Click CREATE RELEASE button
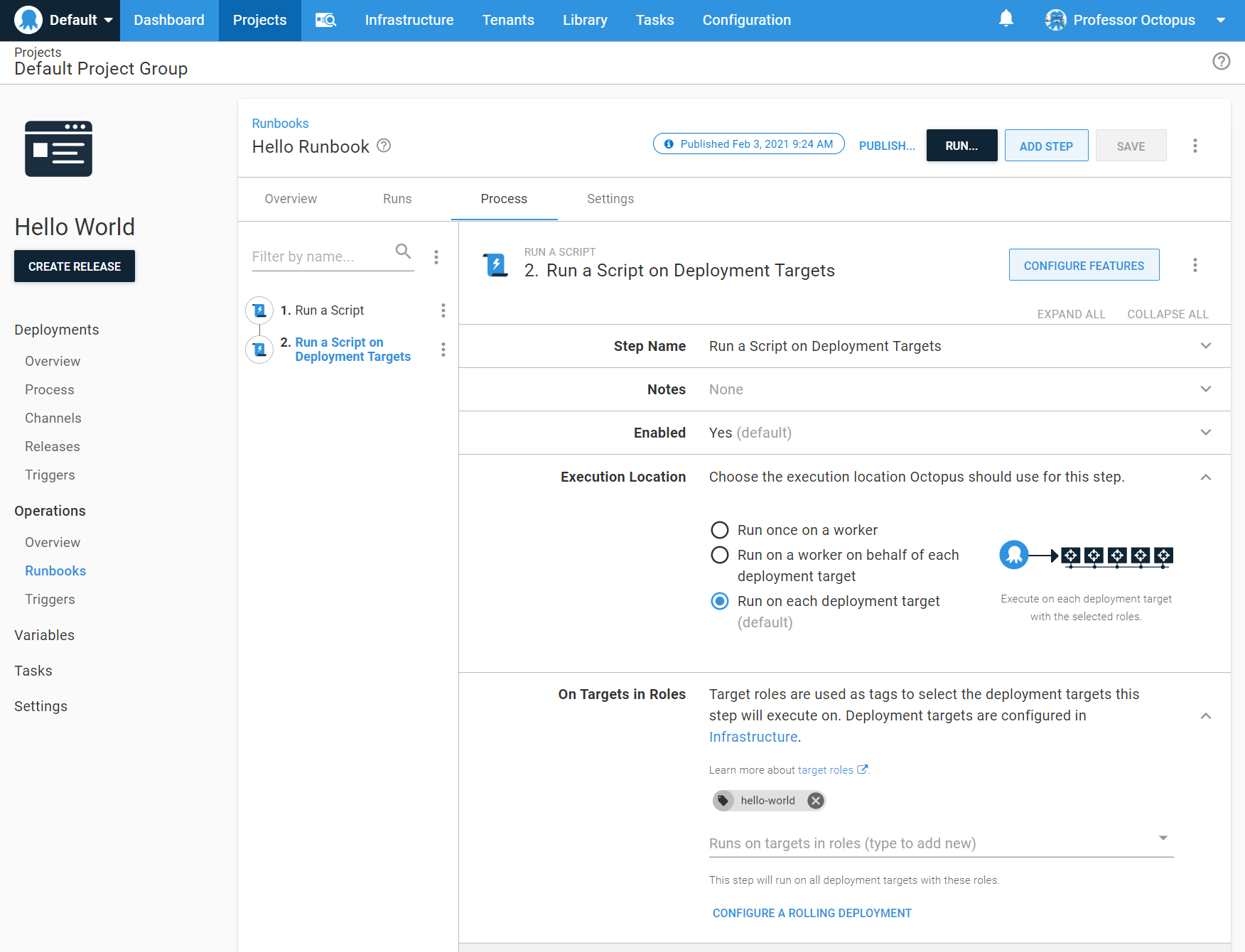The height and width of the screenshot is (952, 1245). point(74,266)
